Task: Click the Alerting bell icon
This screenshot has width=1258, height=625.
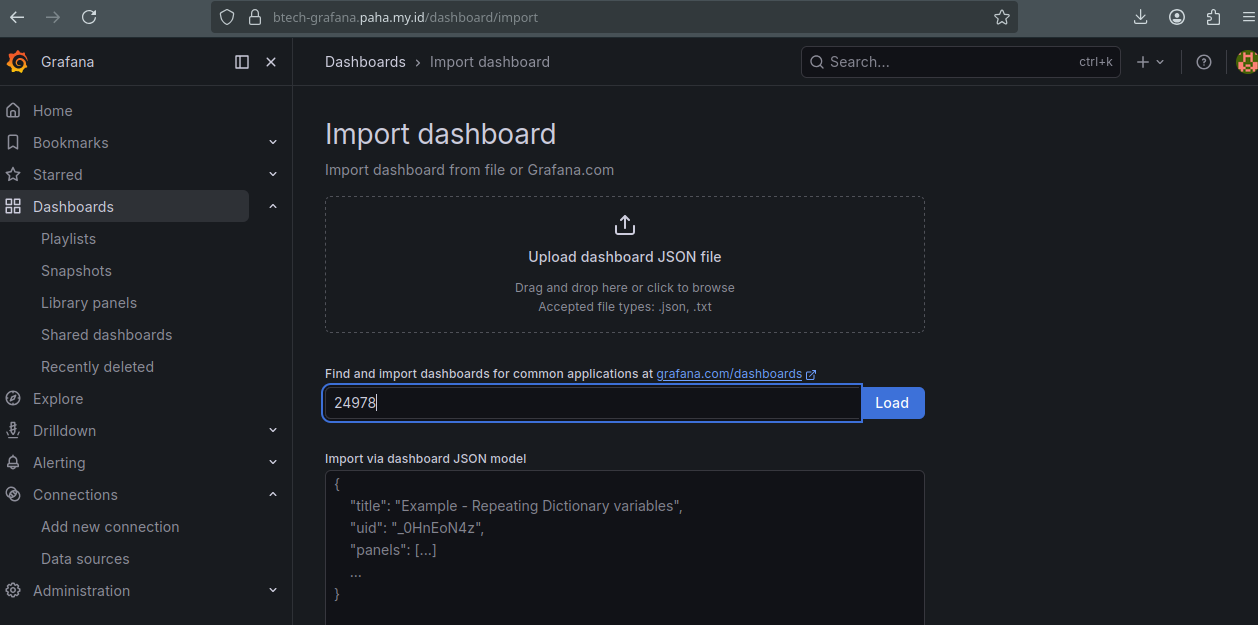Action: 13,463
